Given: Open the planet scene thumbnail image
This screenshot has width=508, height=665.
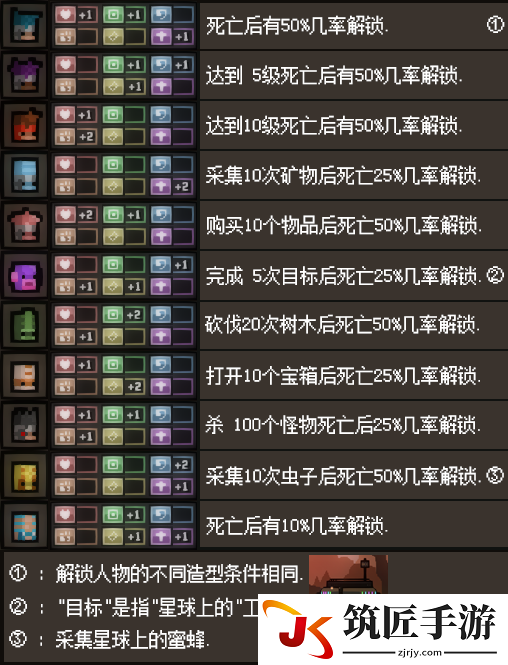Looking at the screenshot, I should 348,574.
